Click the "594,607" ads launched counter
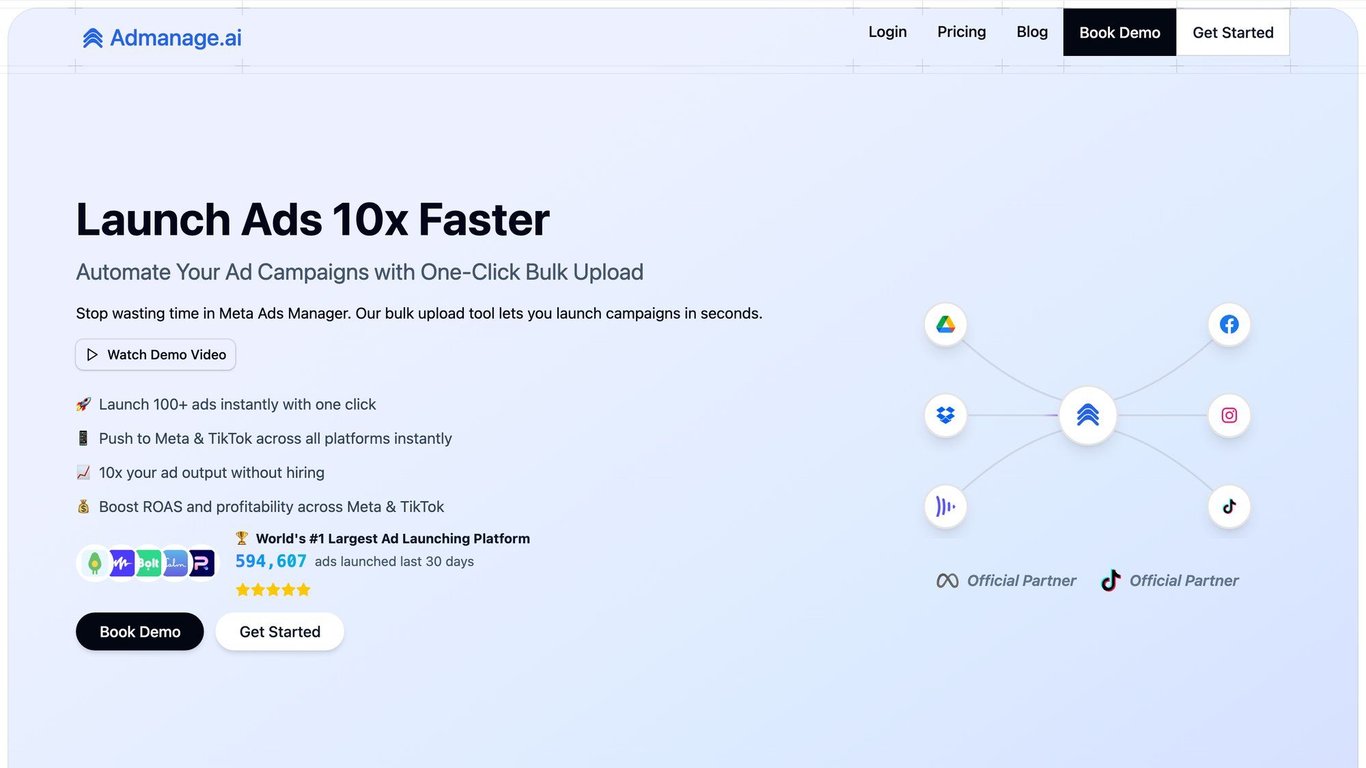 click(271, 562)
